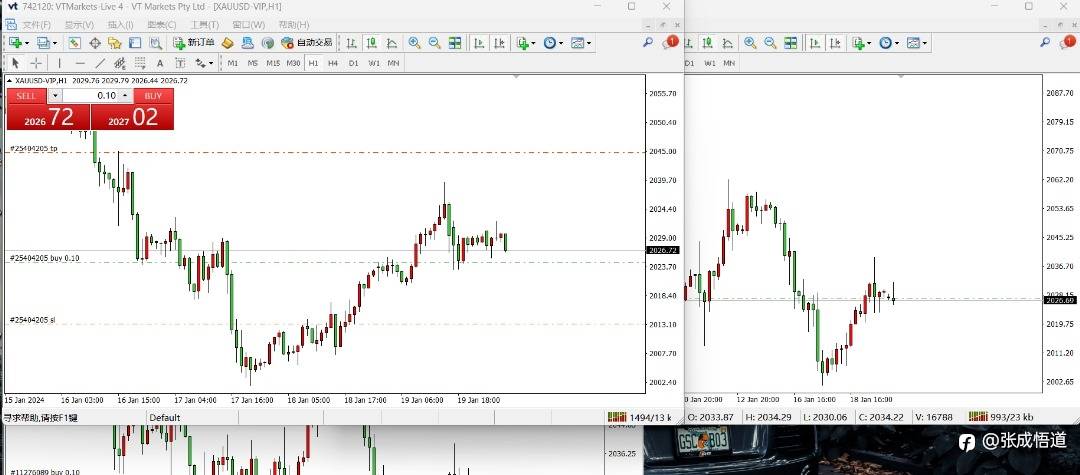
Task: Open search magnifier in right-hand window
Action: 1045,43
